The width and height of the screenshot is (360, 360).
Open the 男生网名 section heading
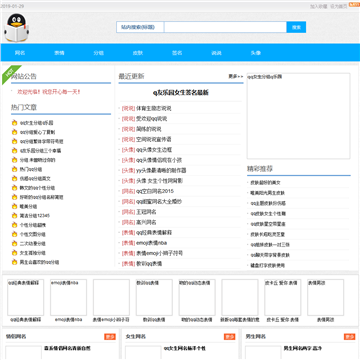tap(256, 337)
